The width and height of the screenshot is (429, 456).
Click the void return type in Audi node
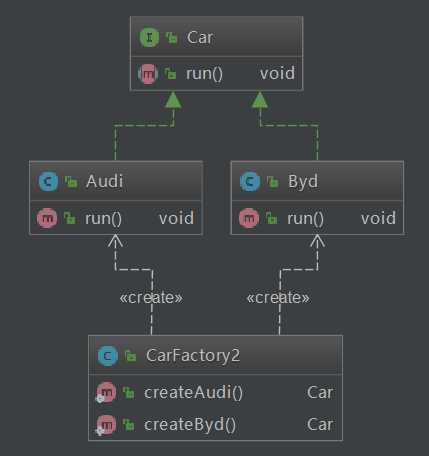[176, 218]
